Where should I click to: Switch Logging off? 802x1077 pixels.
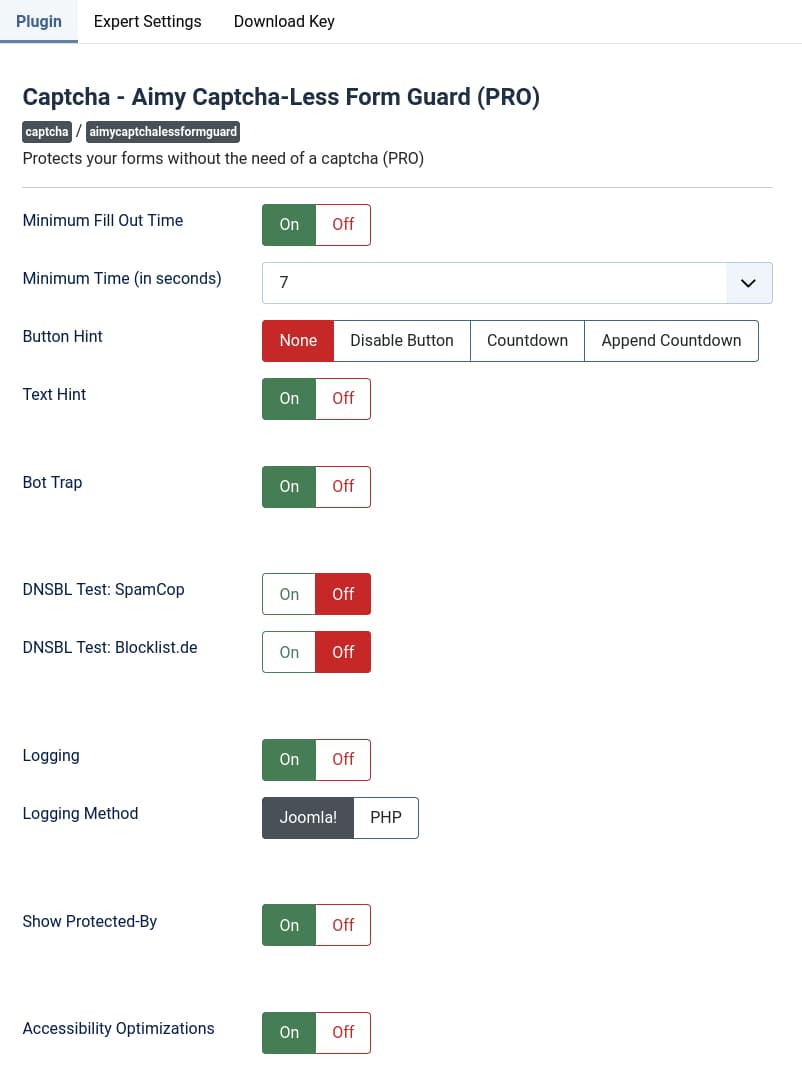(x=343, y=760)
